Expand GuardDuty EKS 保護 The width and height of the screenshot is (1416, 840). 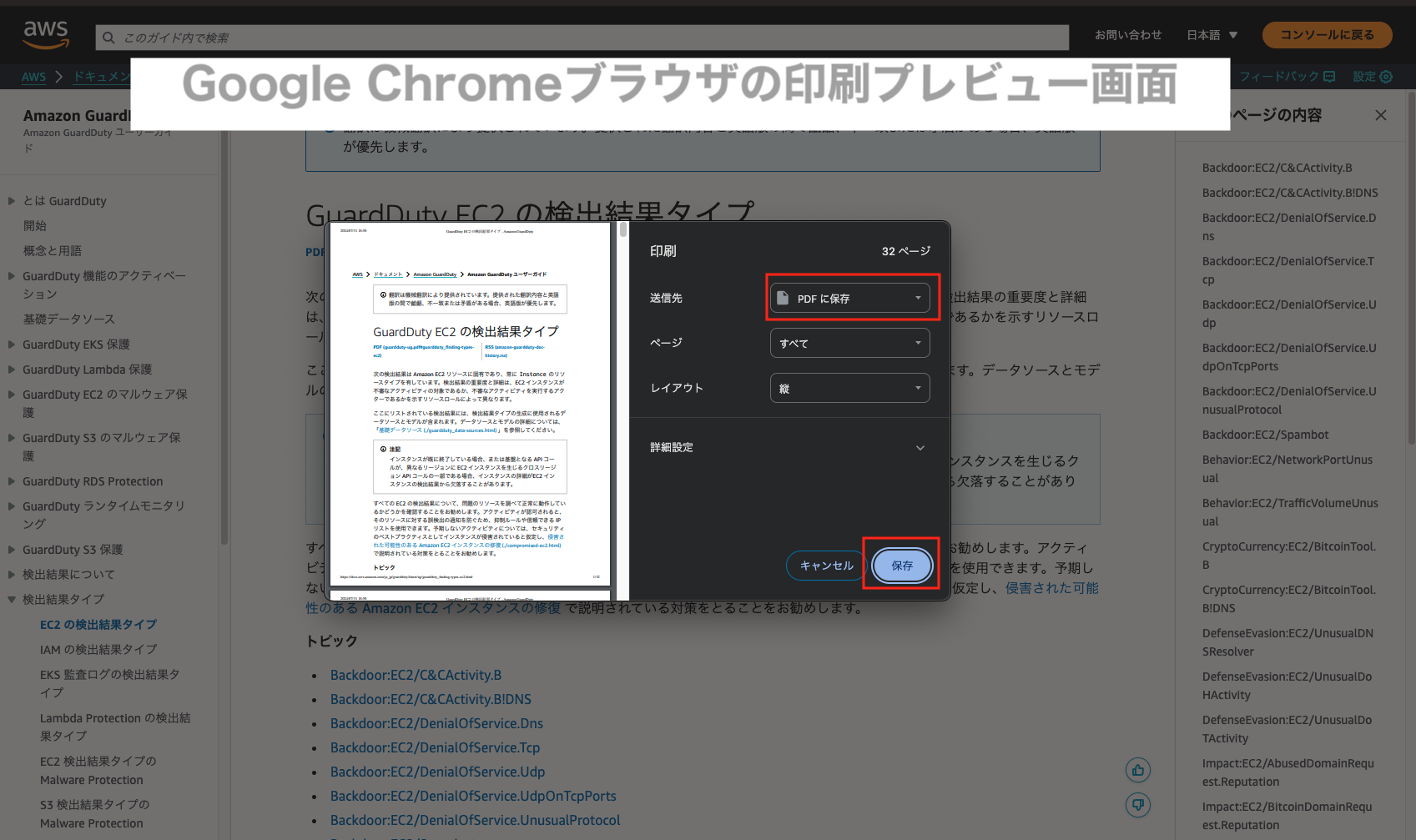tap(12, 345)
